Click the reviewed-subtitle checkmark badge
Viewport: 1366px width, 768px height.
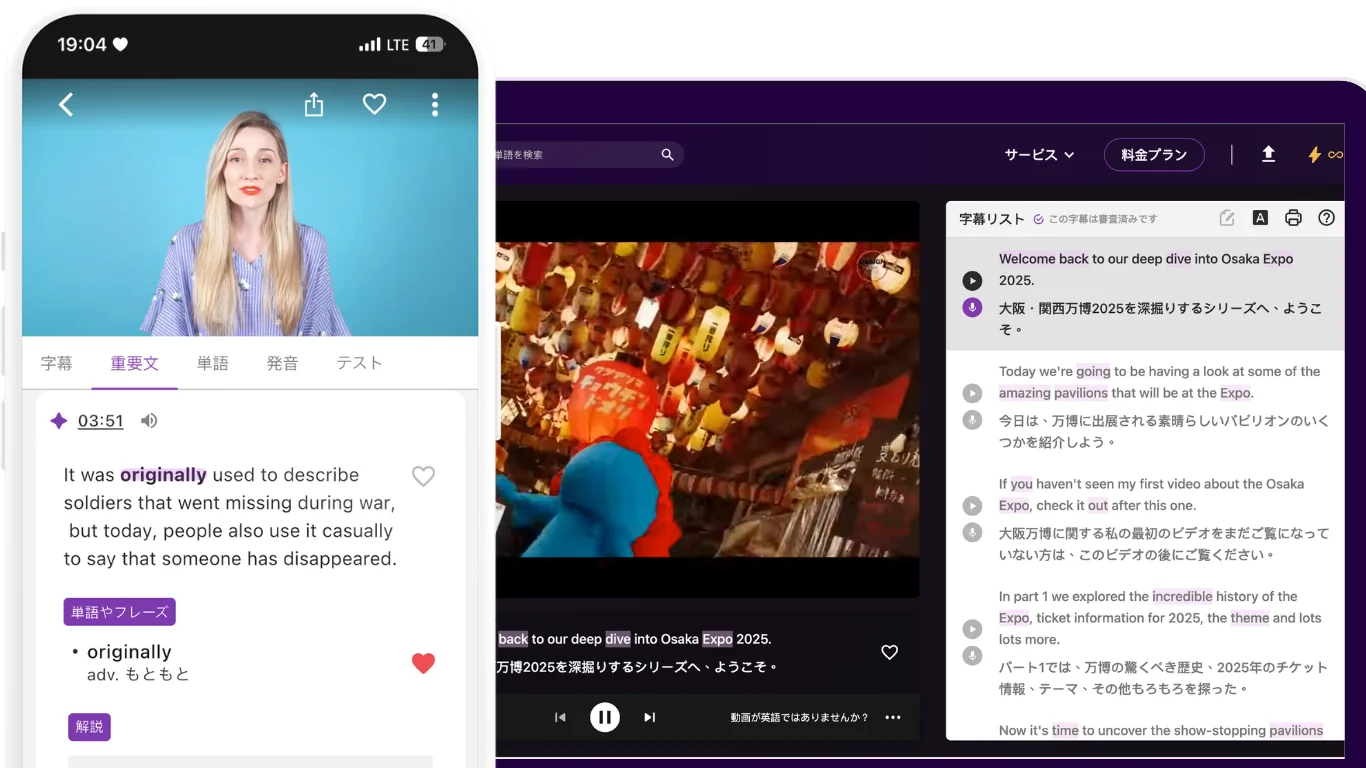[1038, 219]
